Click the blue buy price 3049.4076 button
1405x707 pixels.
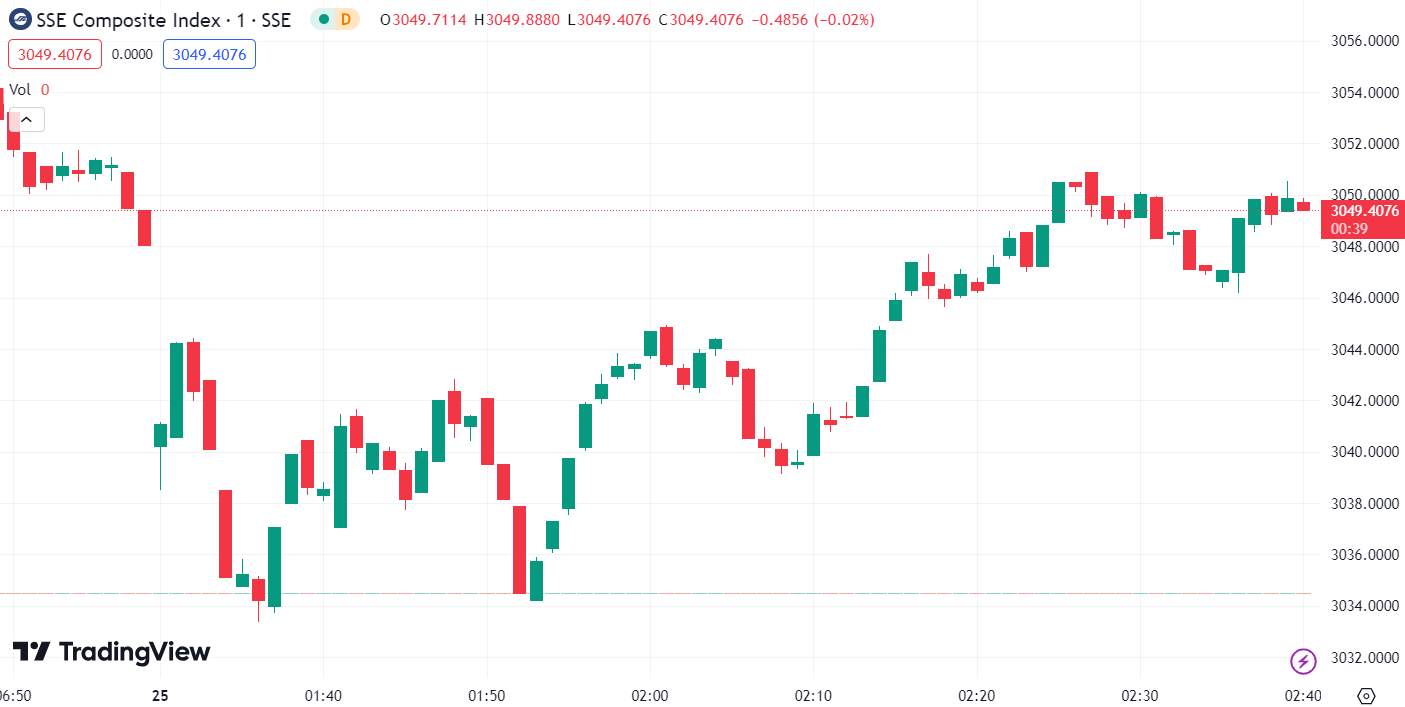209,54
